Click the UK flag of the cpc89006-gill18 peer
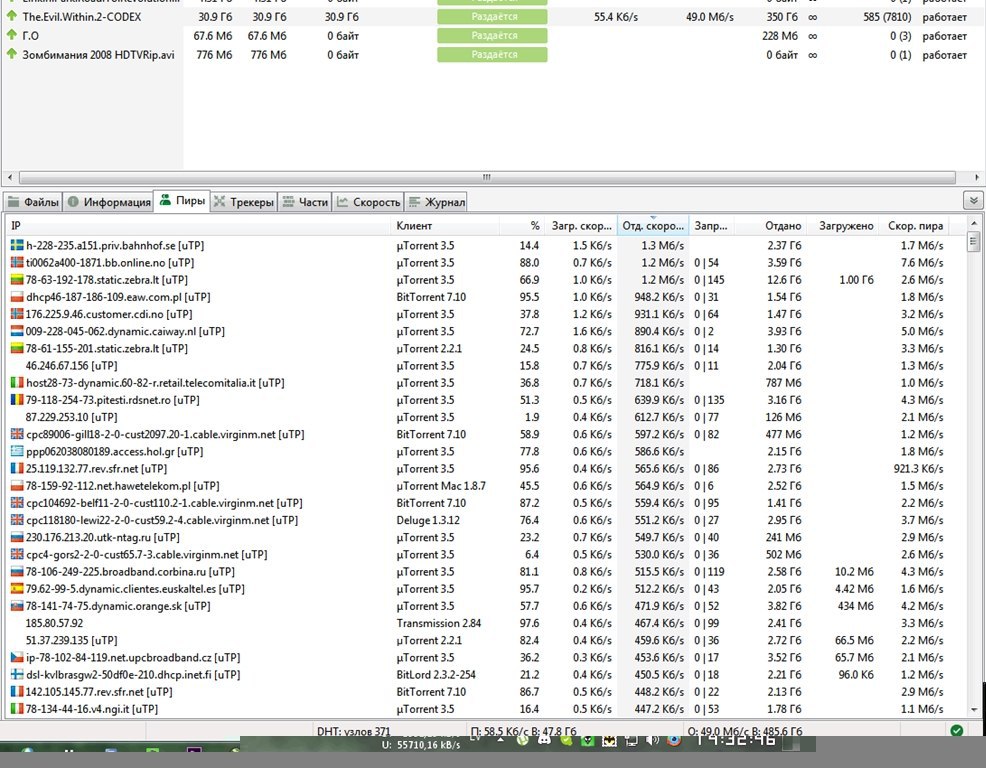This screenshot has width=986, height=768. 17,434
